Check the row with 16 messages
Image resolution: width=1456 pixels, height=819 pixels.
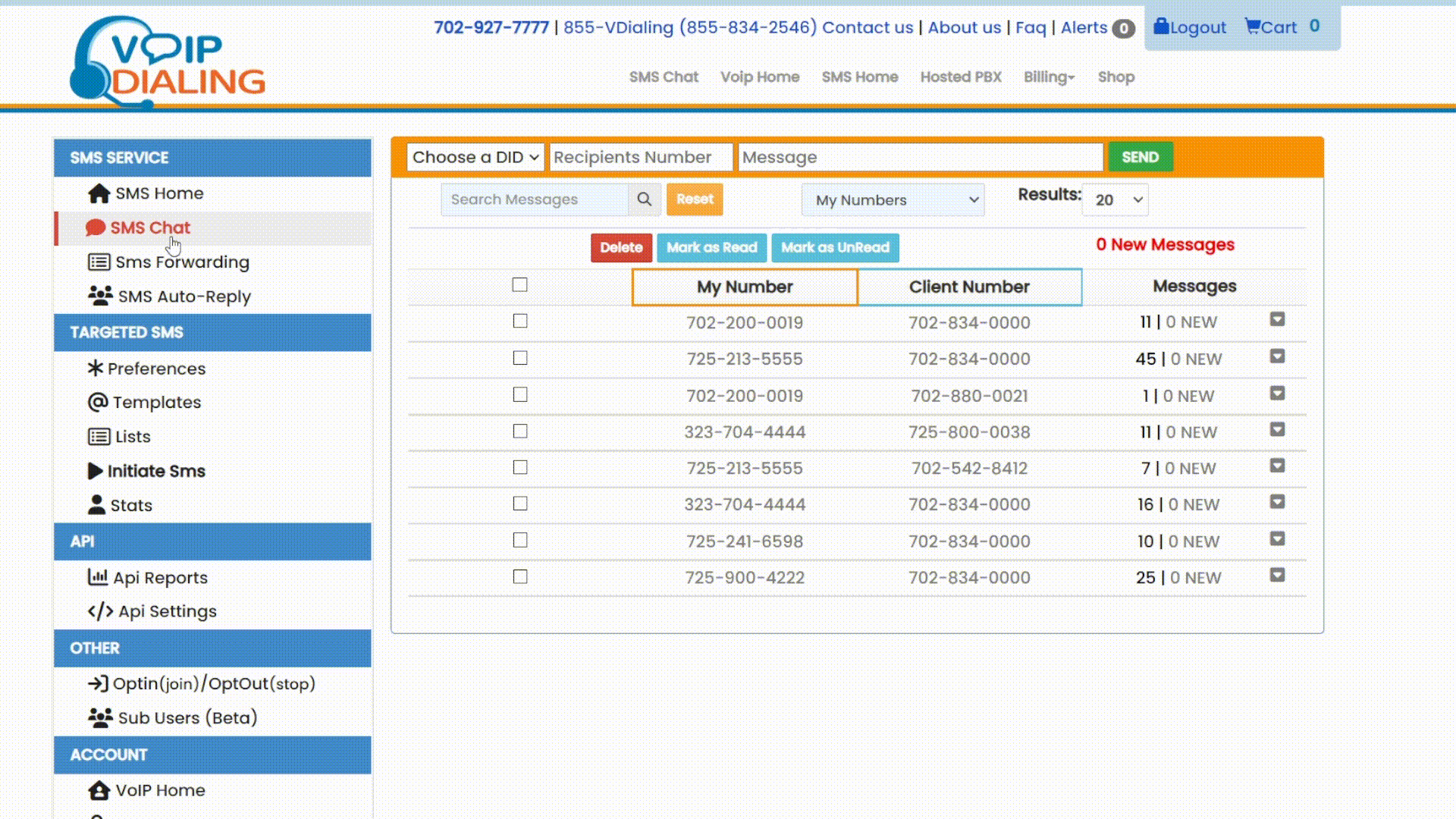[519, 504]
